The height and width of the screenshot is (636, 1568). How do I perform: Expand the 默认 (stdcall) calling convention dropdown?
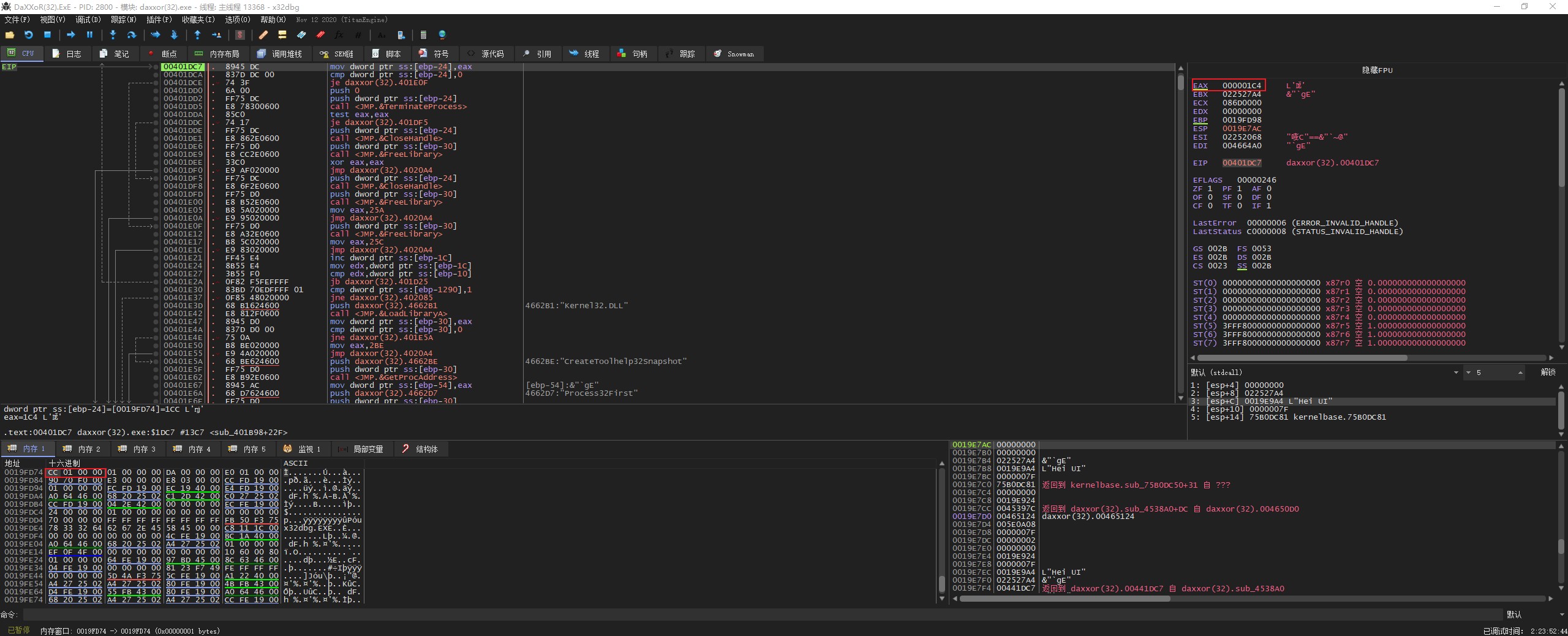pos(1455,373)
